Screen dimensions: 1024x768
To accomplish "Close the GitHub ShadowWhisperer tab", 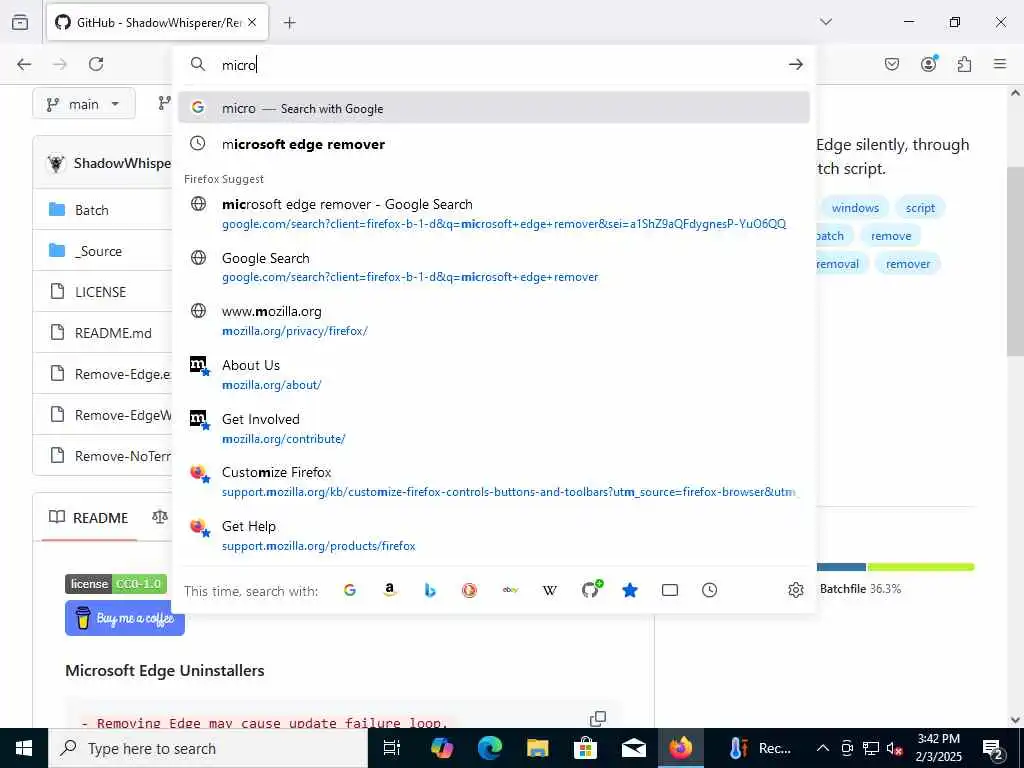I will [x=252, y=22].
